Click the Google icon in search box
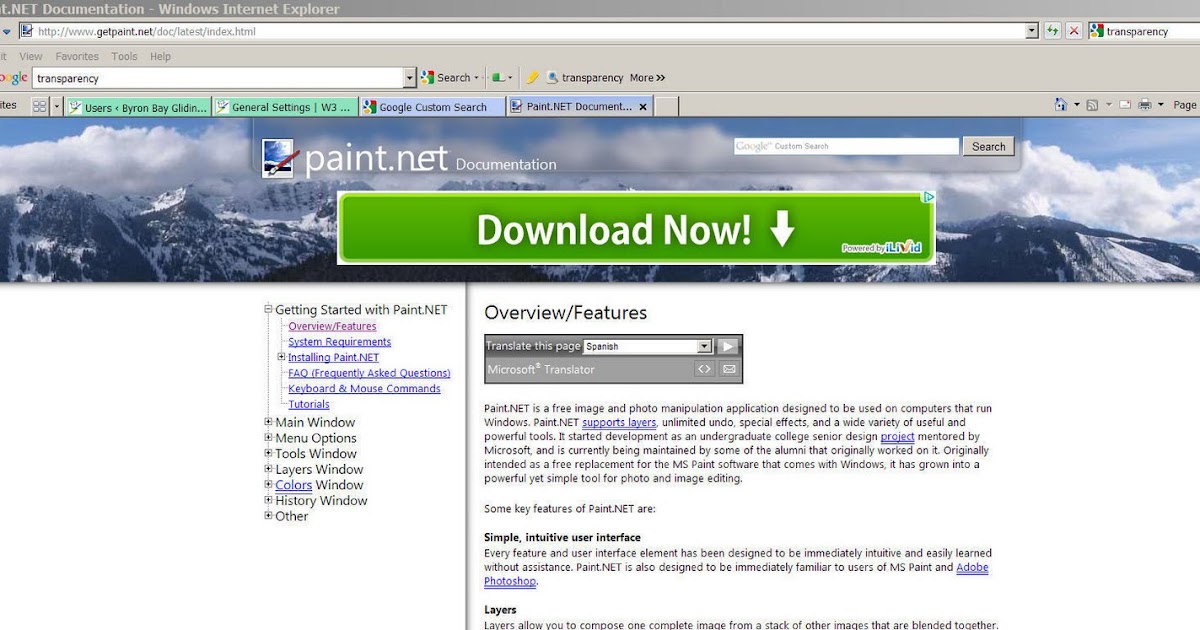The image size is (1200, 630). tap(1096, 31)
